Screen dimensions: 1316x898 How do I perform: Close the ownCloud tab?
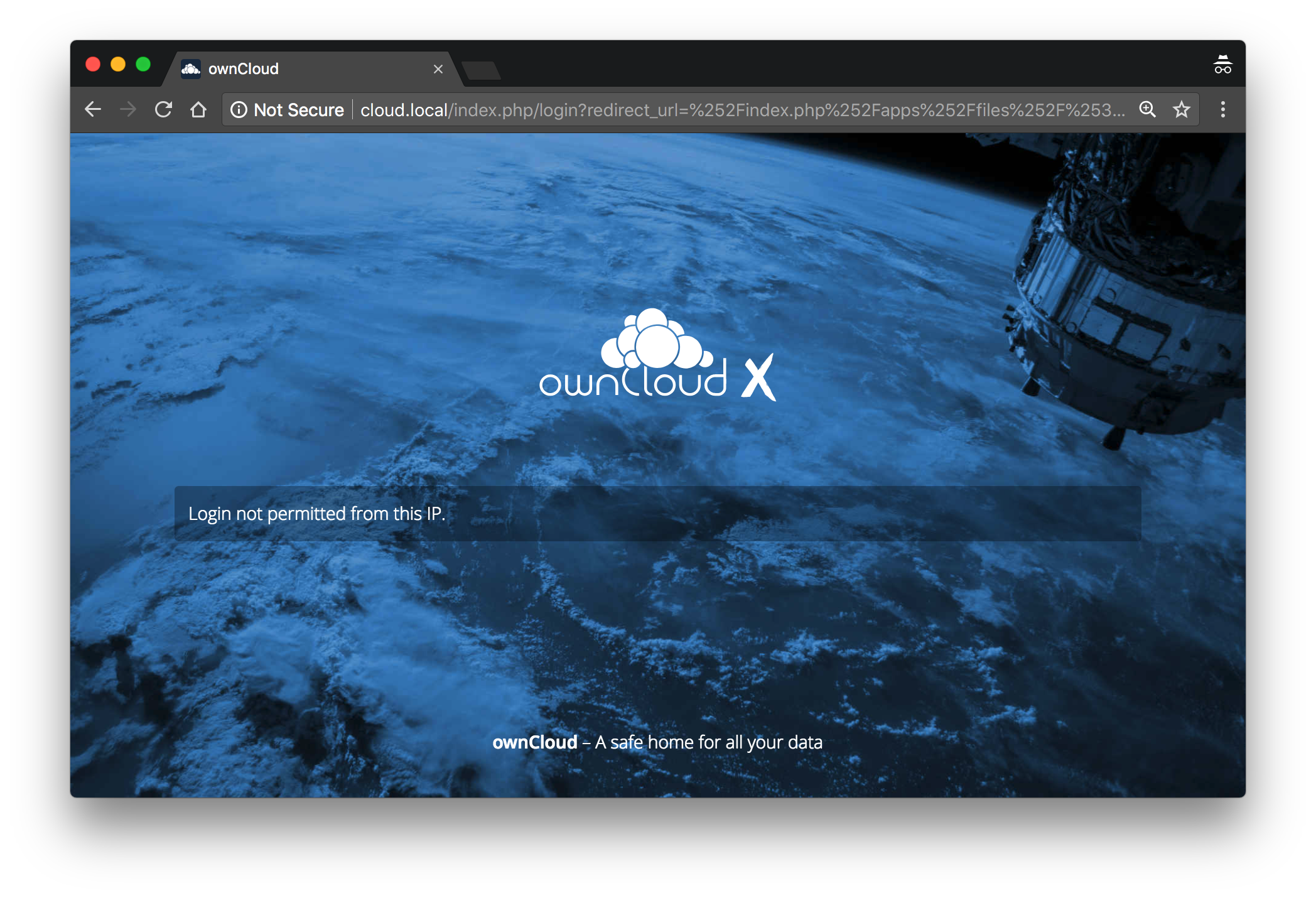tap(438, 69)
